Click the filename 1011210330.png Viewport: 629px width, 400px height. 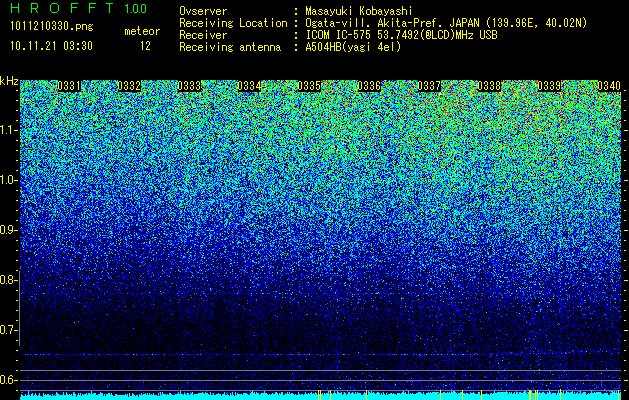[x=52, y=27]
